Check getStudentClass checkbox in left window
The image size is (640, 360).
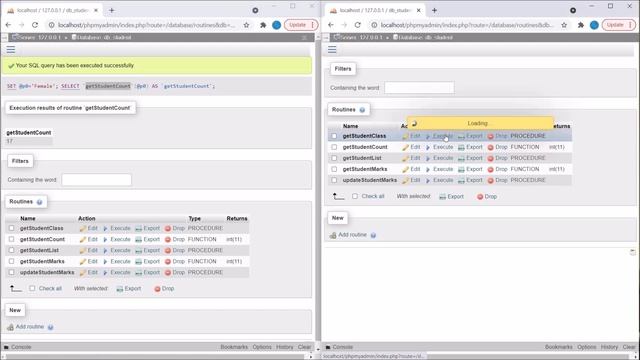[11, 228]
